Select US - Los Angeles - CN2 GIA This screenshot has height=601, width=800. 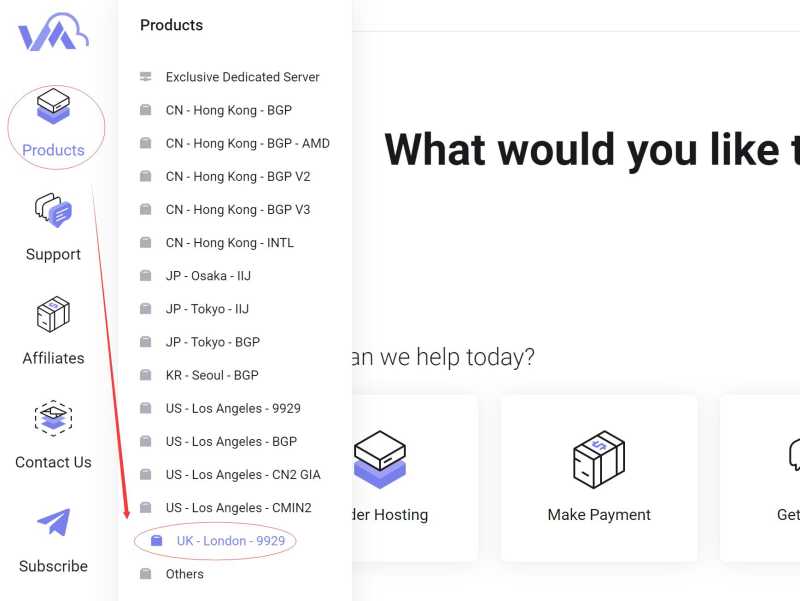coord(243,474)
